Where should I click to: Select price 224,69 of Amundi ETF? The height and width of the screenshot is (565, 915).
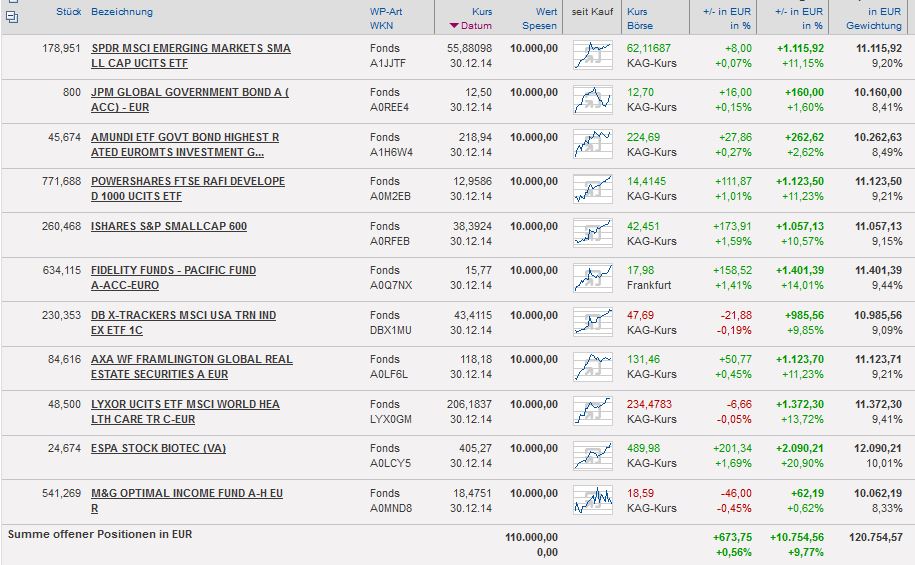click(x=643, y=137)
